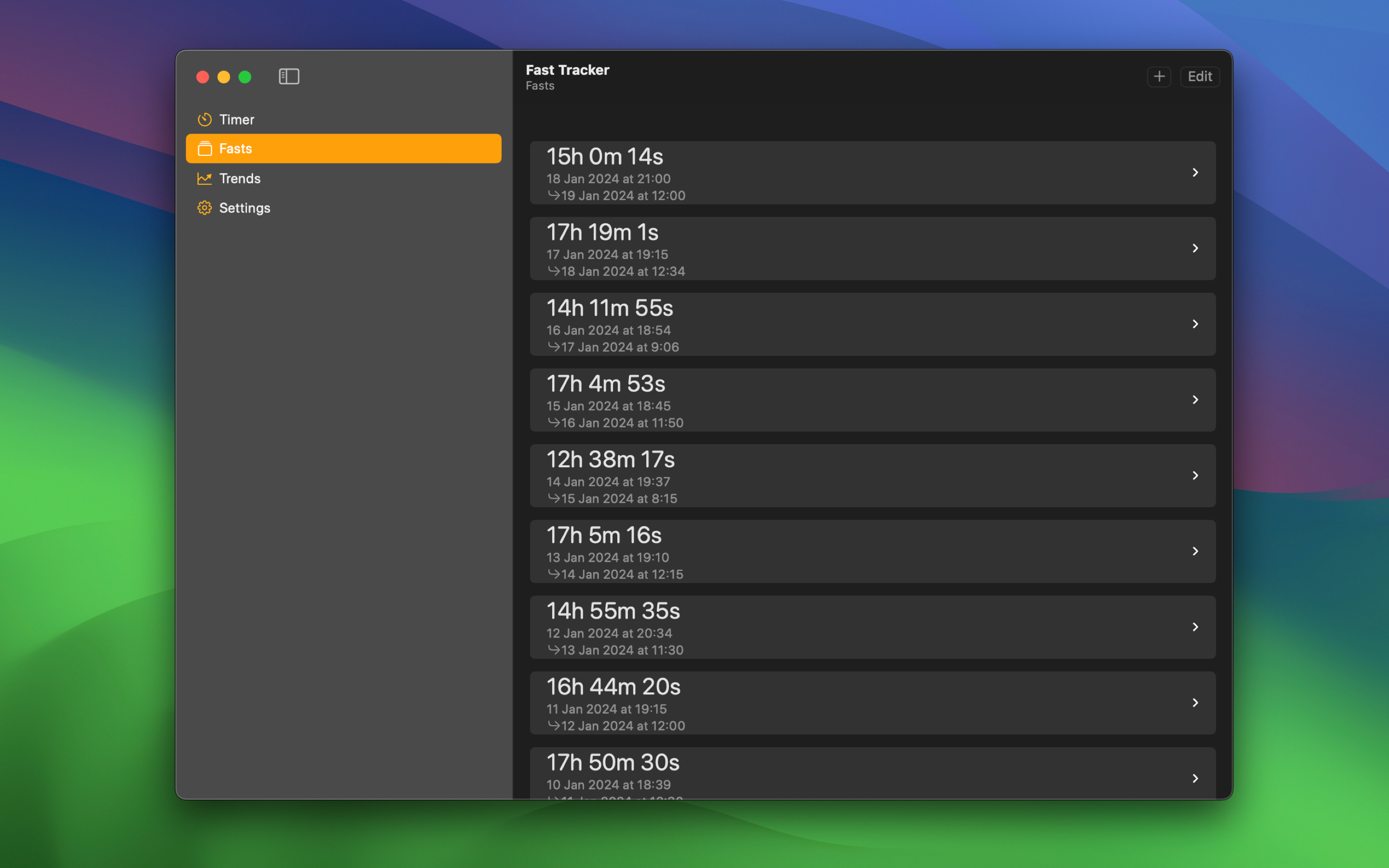The height and width of the screenshot is (868, 1389).
Task: Close the Fast Tracker window
Action: [203, 77]
